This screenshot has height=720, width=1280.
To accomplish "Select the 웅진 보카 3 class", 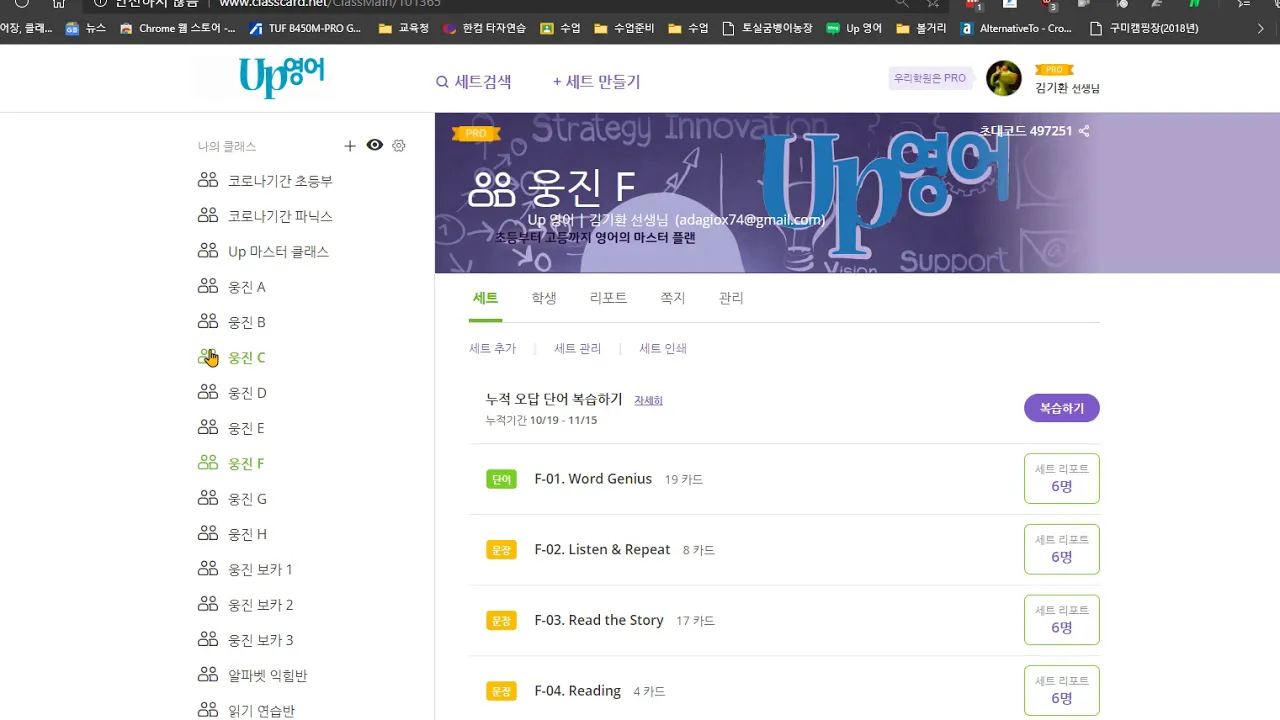I will click(246, 640).
